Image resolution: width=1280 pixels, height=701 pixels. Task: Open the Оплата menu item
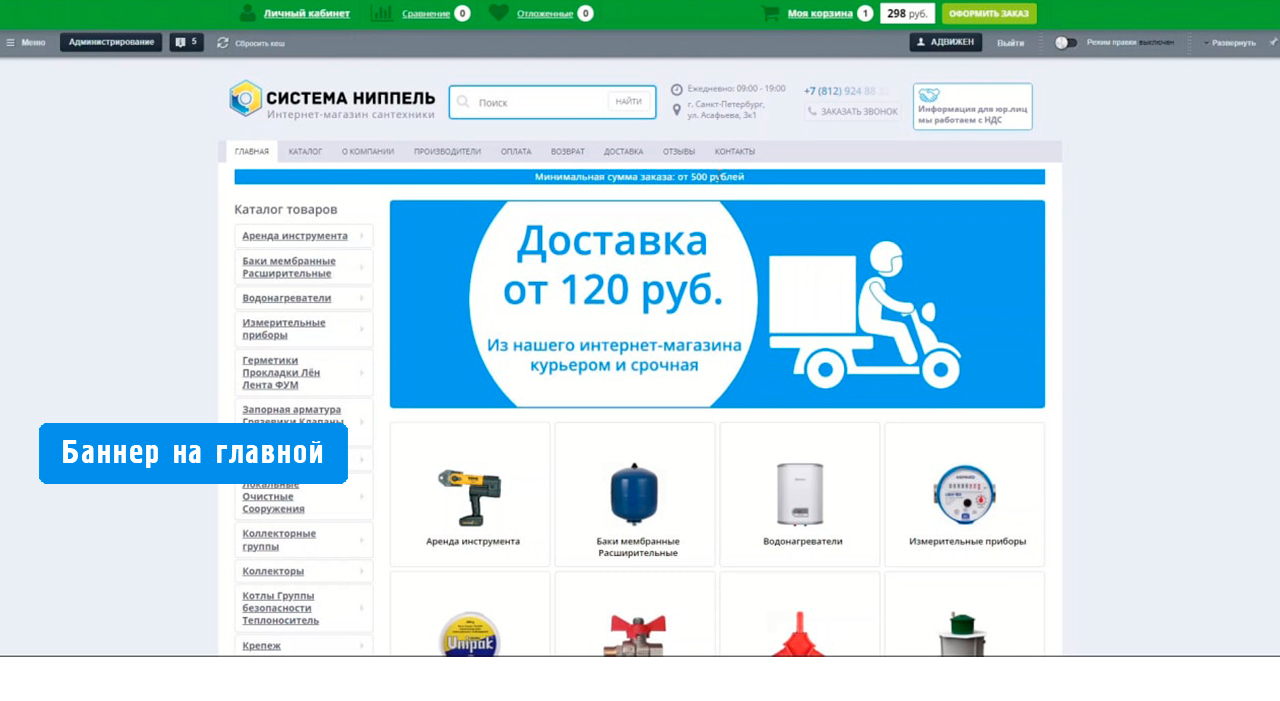coord(516,152)
